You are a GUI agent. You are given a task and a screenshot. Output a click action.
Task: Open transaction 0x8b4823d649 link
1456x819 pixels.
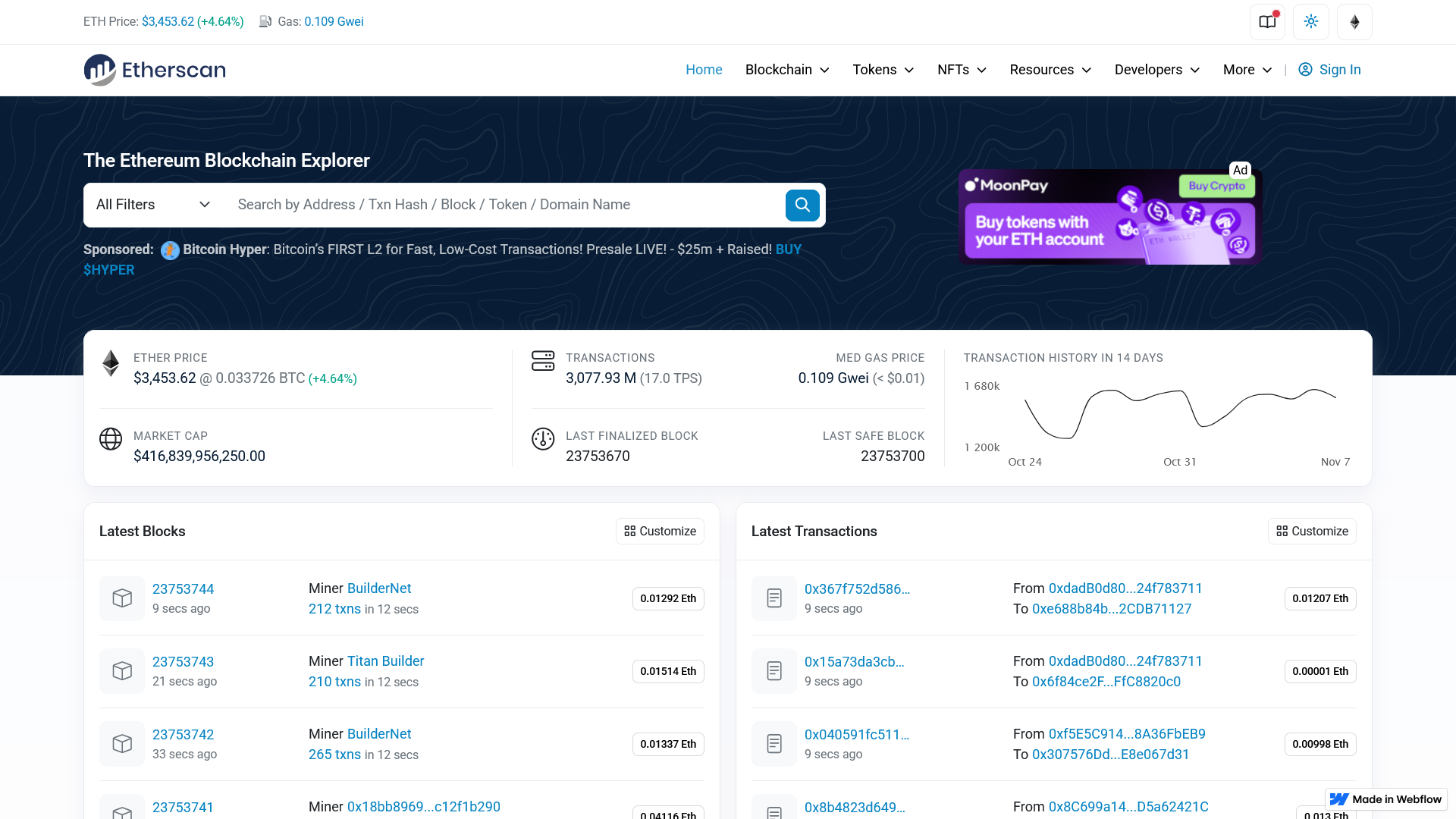click(x=855, y=808)
